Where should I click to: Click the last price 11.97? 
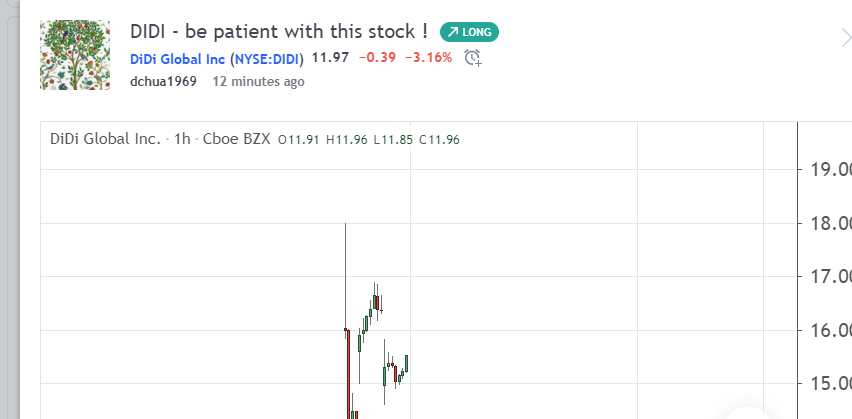click(330, 57)
